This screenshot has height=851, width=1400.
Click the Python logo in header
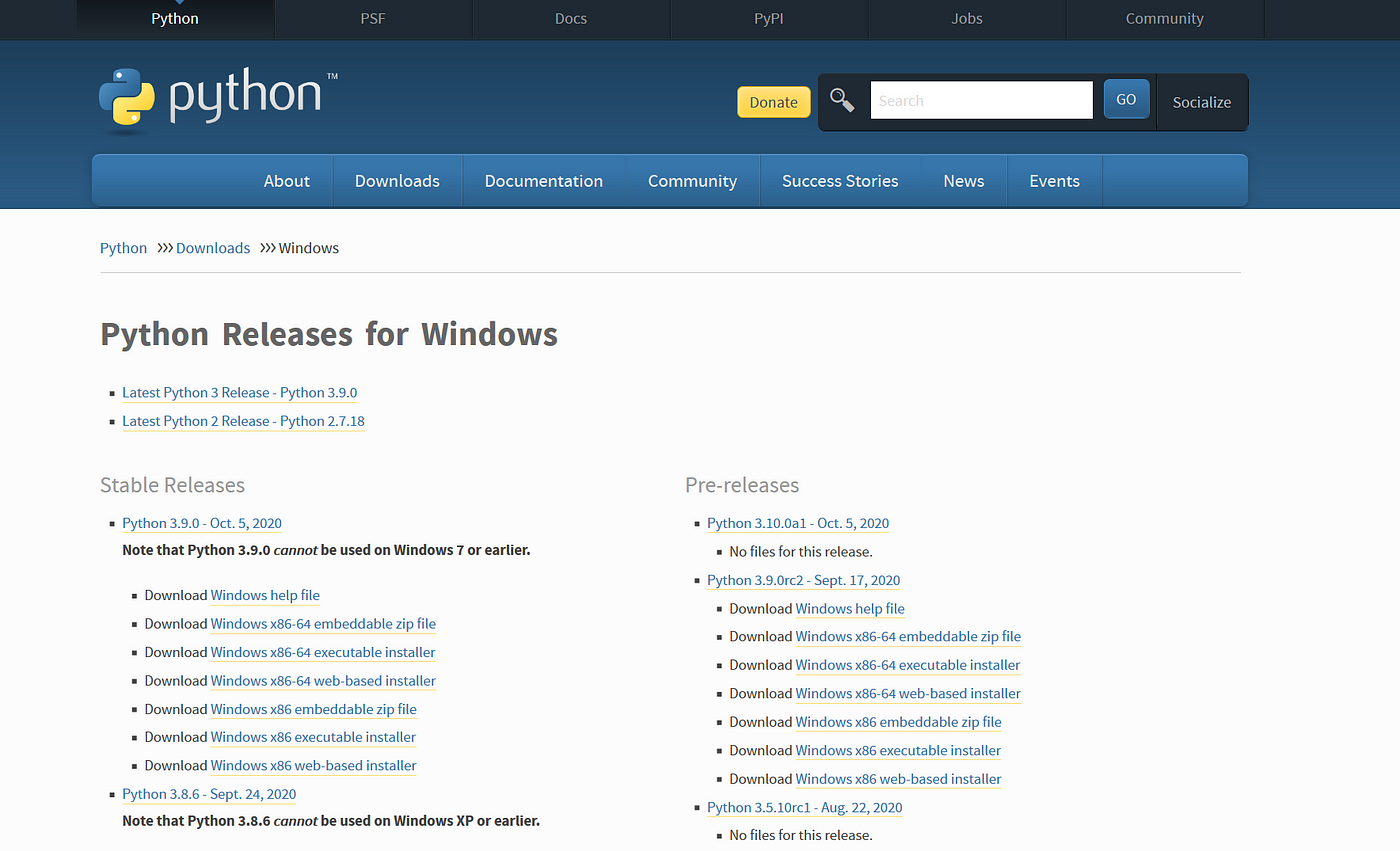218,99
